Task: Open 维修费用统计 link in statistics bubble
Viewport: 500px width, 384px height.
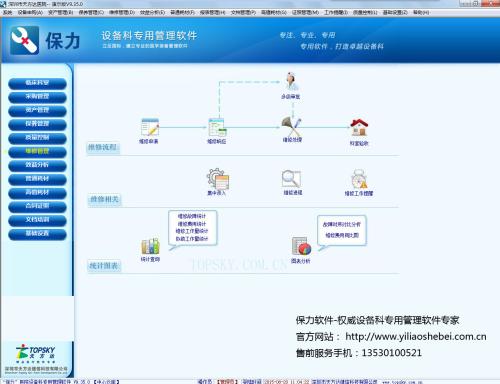Action: click(x=192, y=224)
